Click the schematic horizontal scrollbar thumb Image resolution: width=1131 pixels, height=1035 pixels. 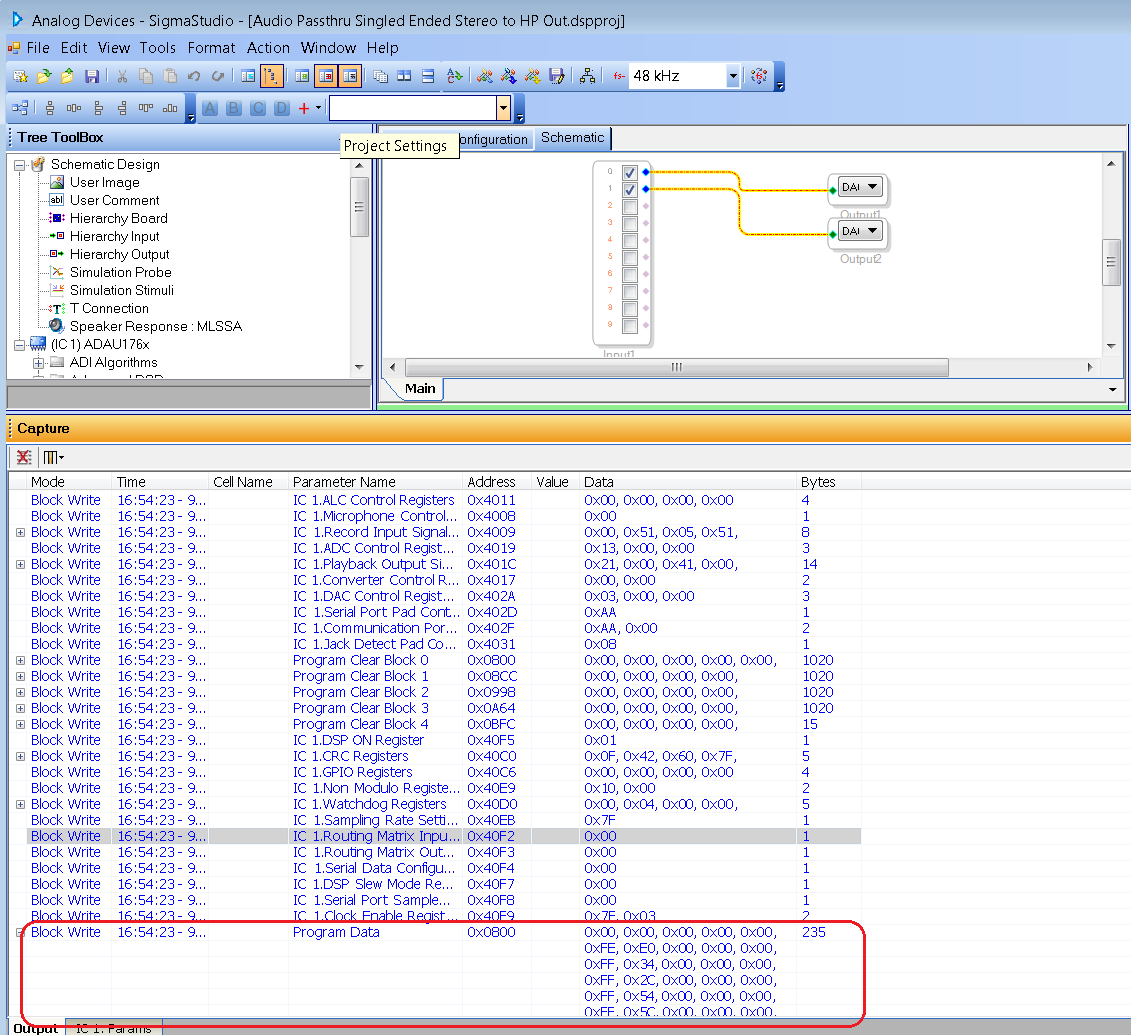[677, 367]
